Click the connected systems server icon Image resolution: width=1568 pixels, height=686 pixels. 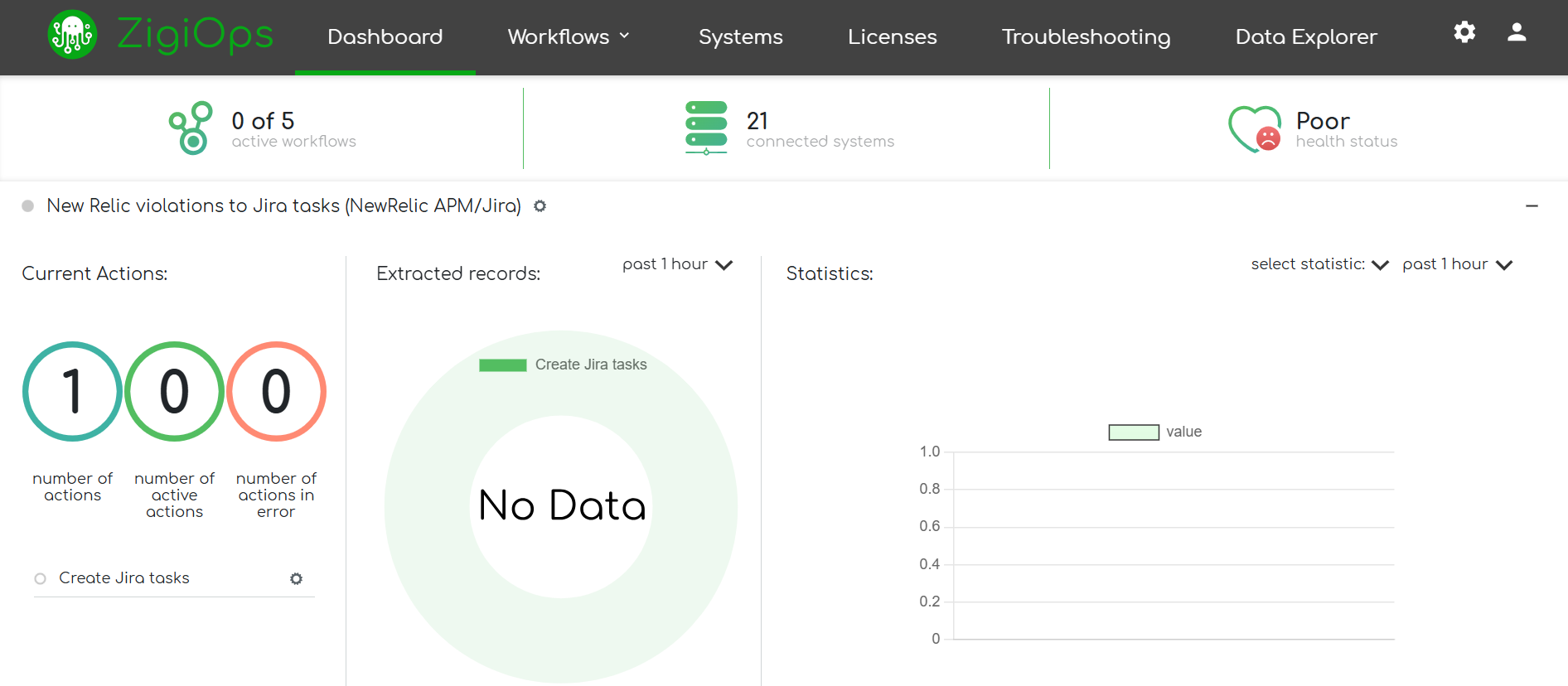pyautogui.click(x=706, y=128)
